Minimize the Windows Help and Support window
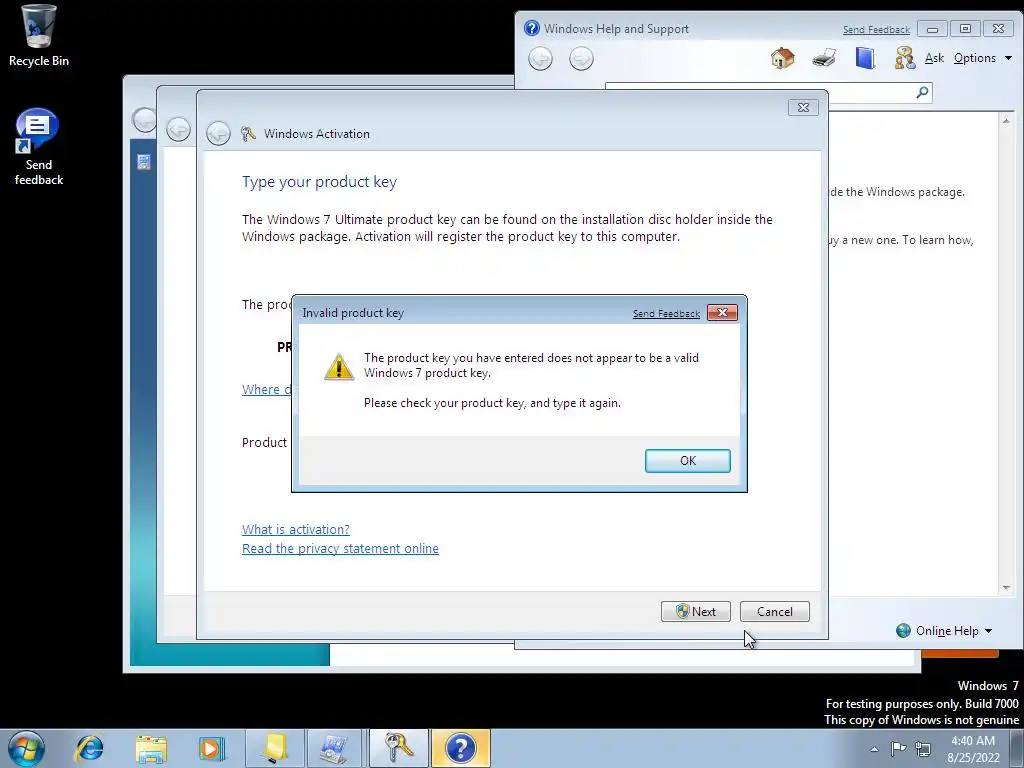 click(932, 29)
